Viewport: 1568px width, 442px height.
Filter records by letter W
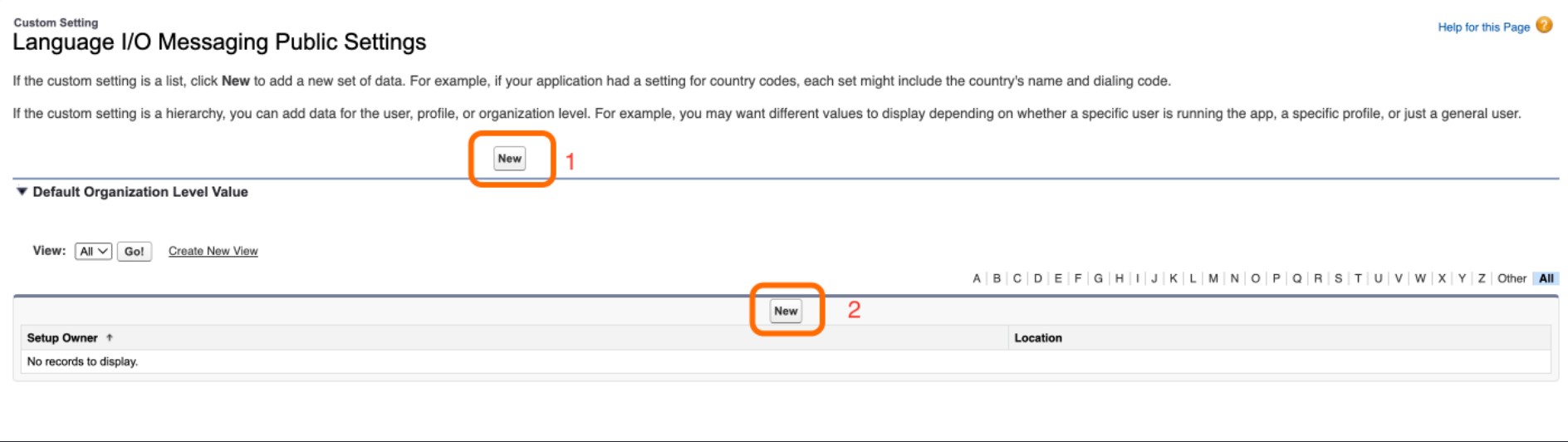tap(1420, 278)
